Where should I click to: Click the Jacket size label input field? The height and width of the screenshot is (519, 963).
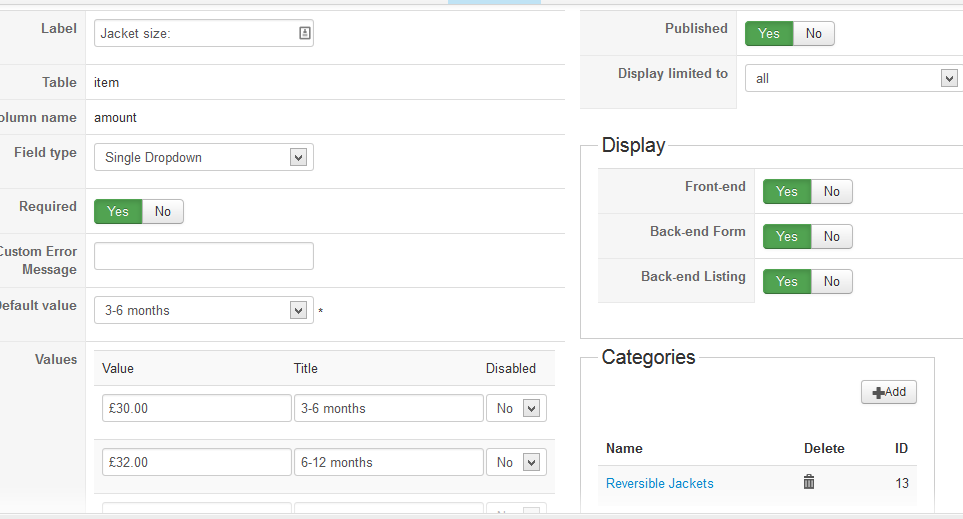195,33
